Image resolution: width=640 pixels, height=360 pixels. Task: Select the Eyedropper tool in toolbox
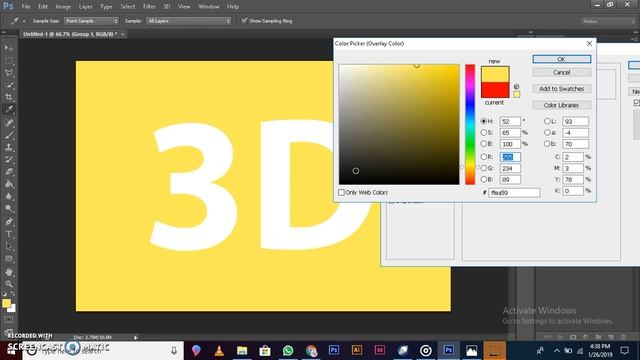point(9,109)
